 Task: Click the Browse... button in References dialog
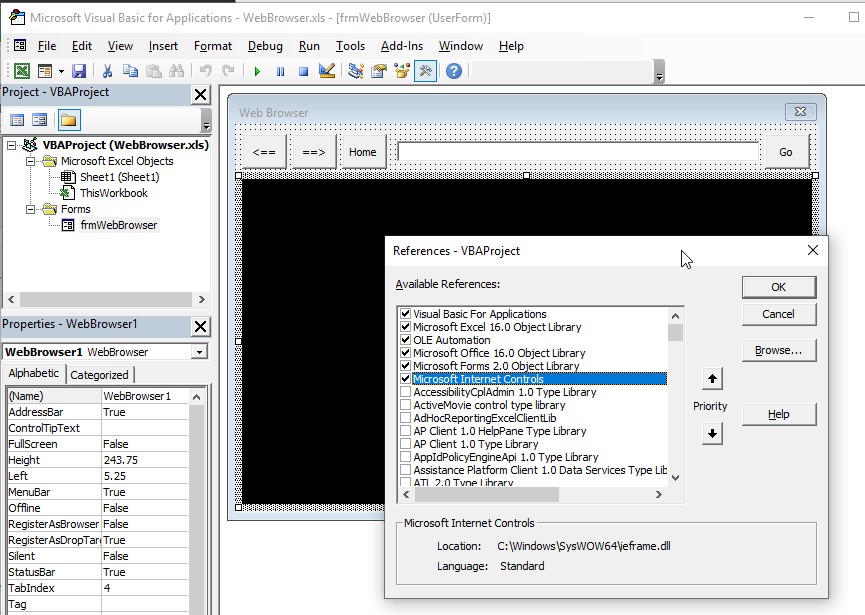[x=778, y=351]
